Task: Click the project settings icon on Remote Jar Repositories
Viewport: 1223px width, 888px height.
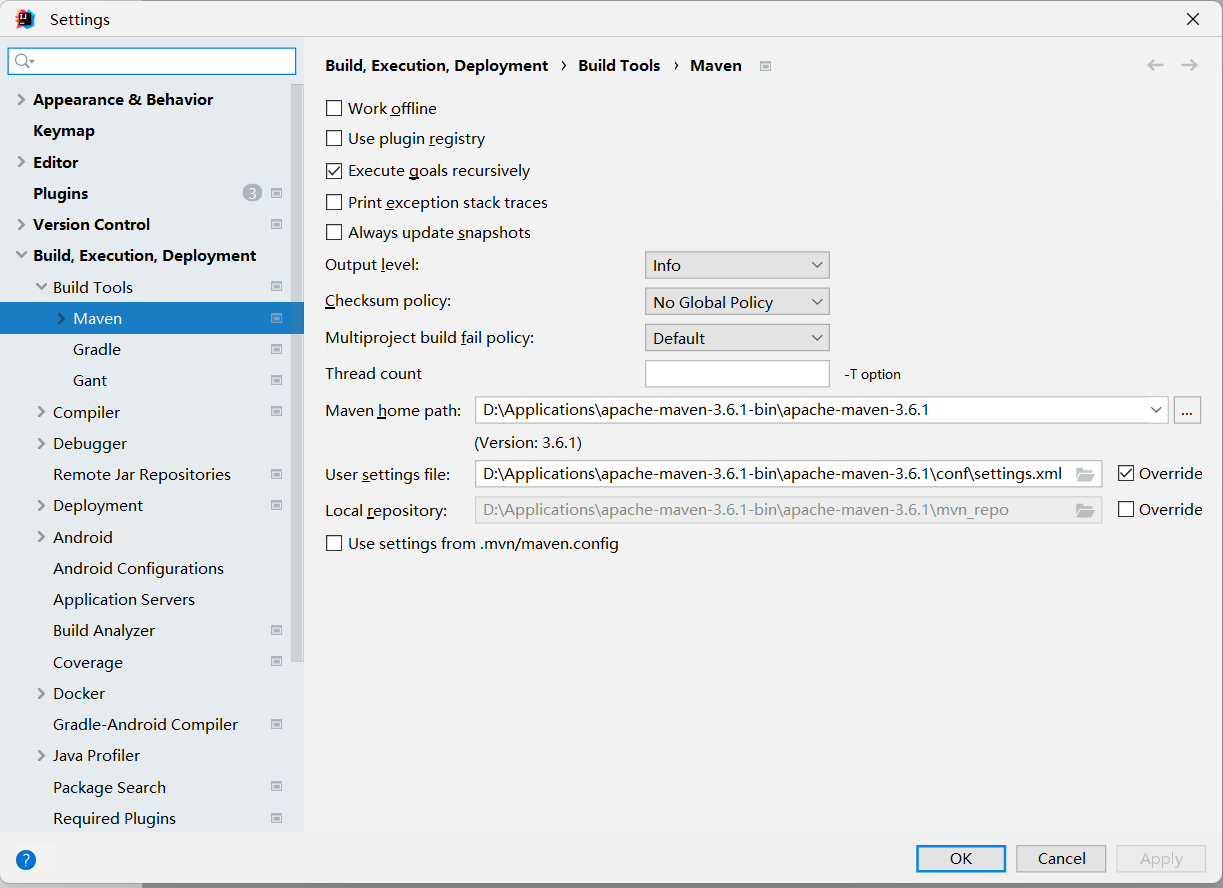Action: coord(277,474)
